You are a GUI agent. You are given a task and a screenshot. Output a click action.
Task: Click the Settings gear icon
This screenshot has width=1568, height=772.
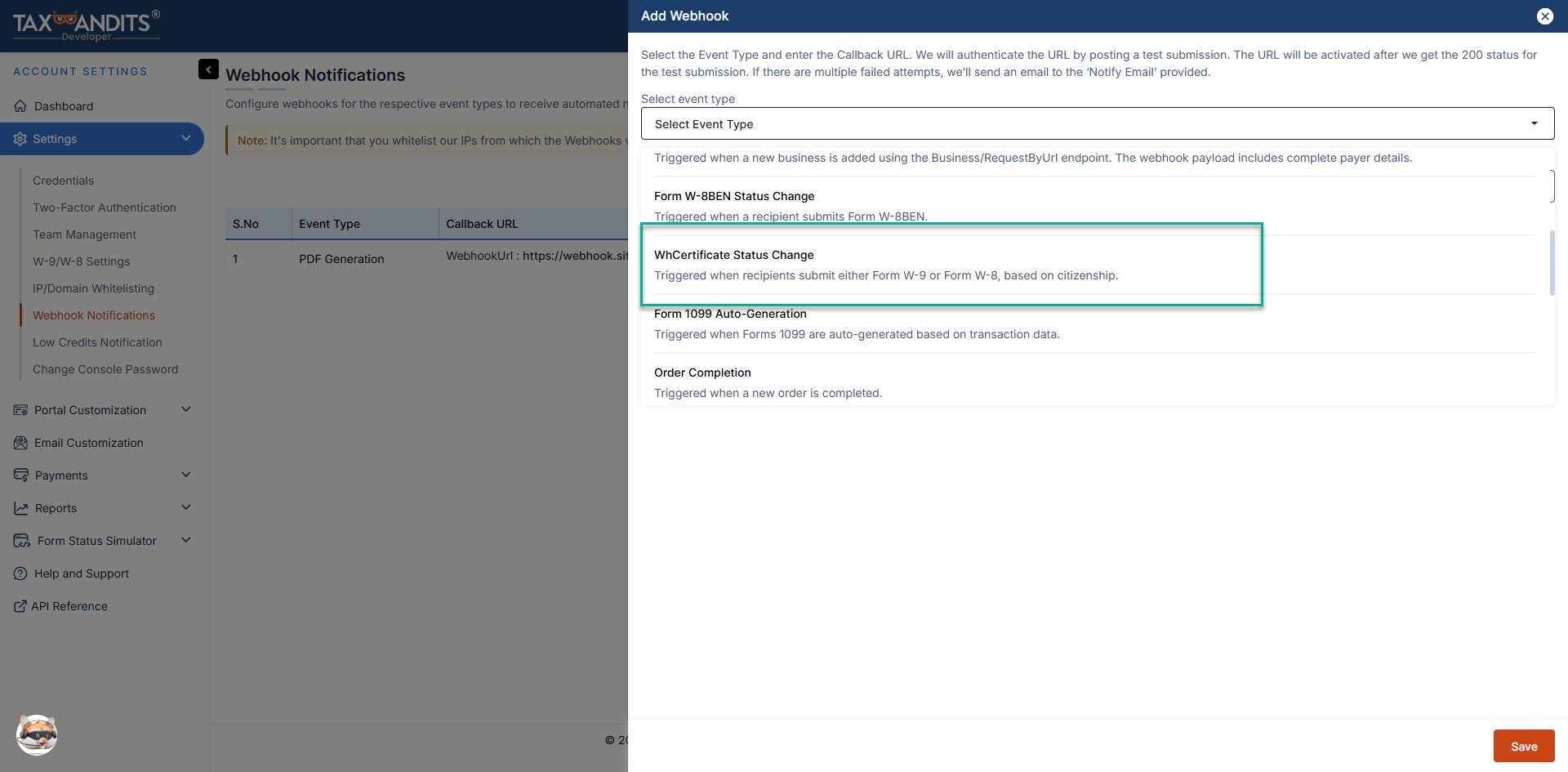tap(20, 139)
